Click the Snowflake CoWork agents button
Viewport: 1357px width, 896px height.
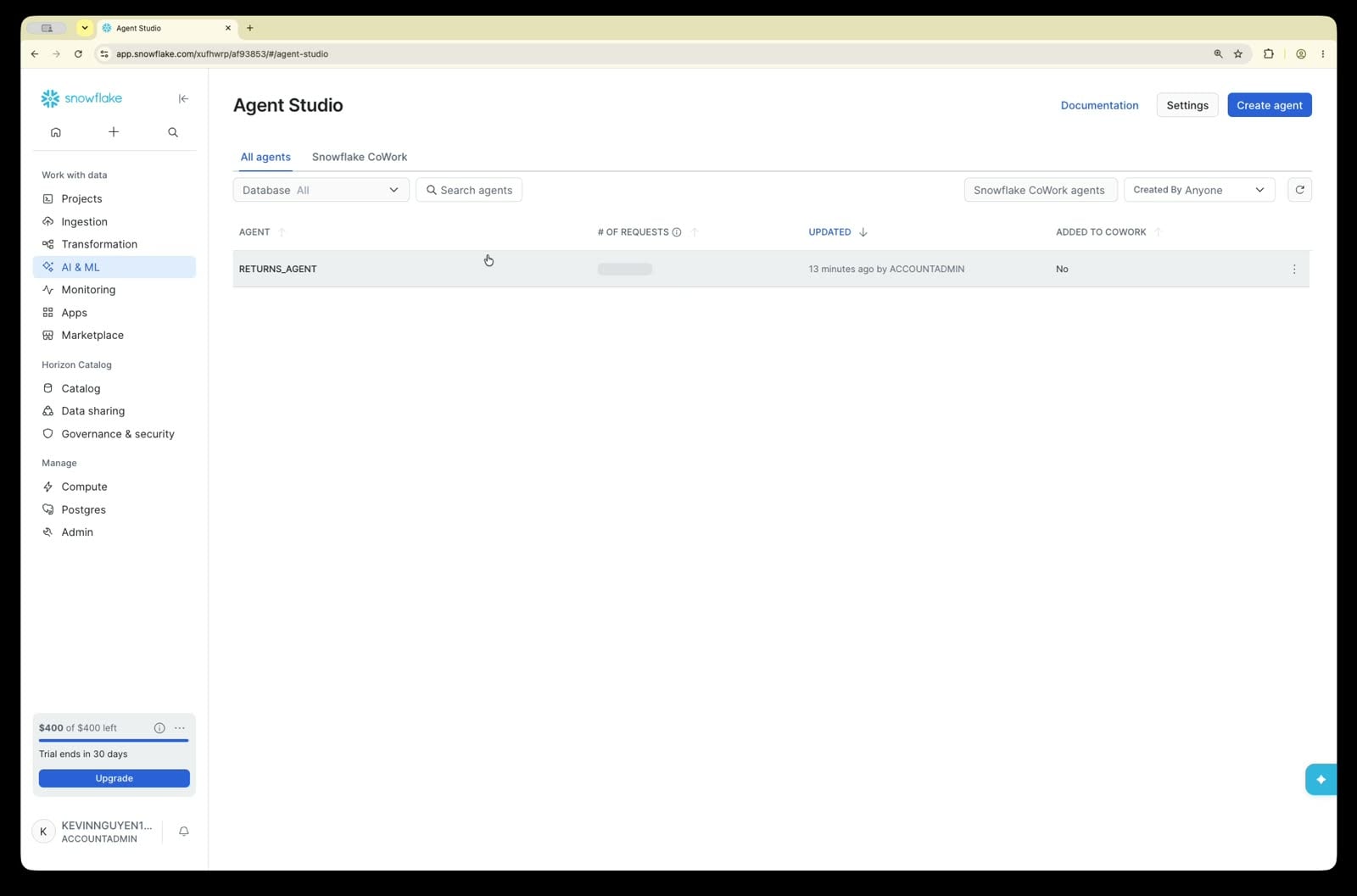pos(1040,190)
